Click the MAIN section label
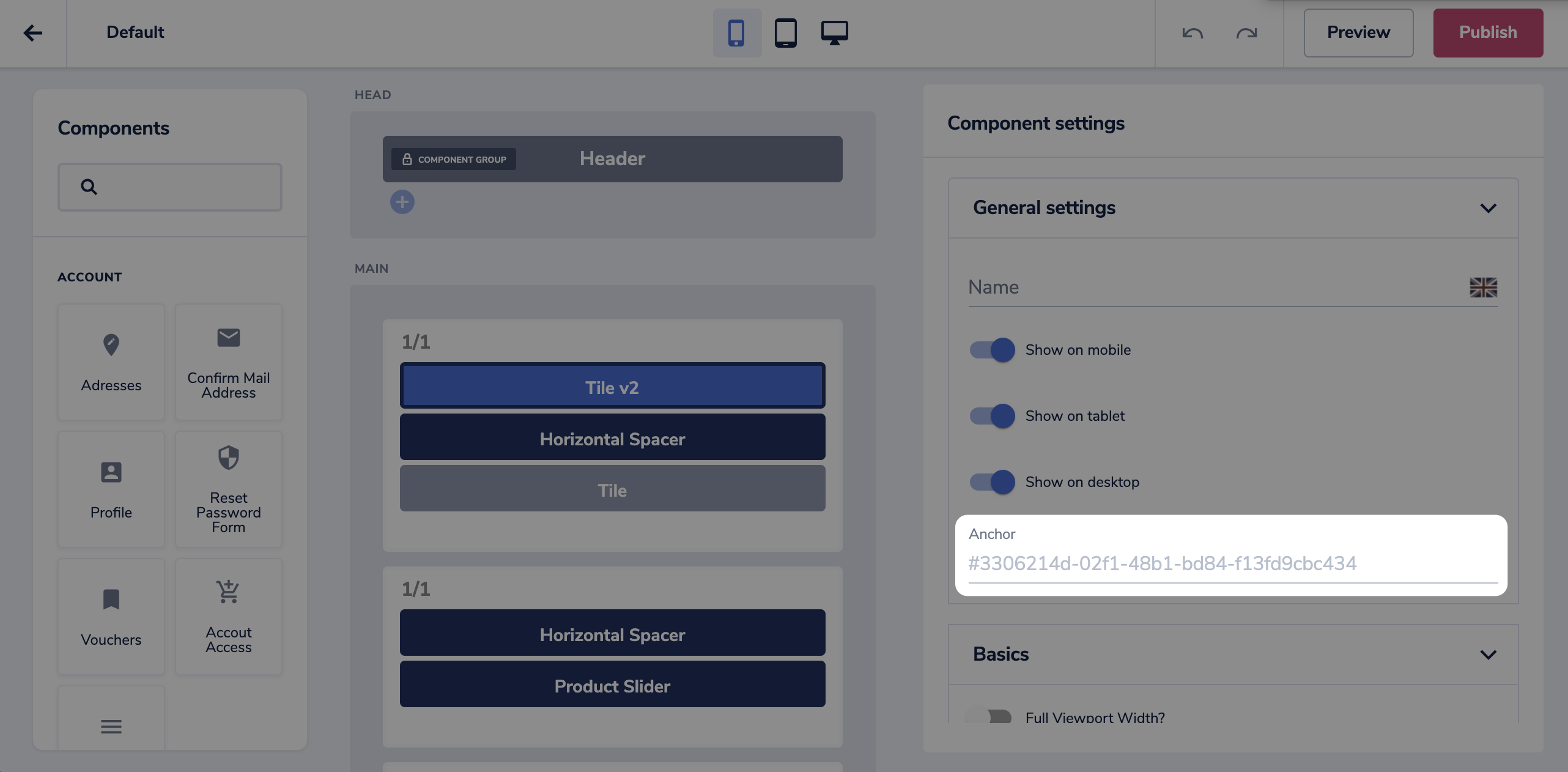The width and height of the screenshot is (1568, 772). pos(371,269)
